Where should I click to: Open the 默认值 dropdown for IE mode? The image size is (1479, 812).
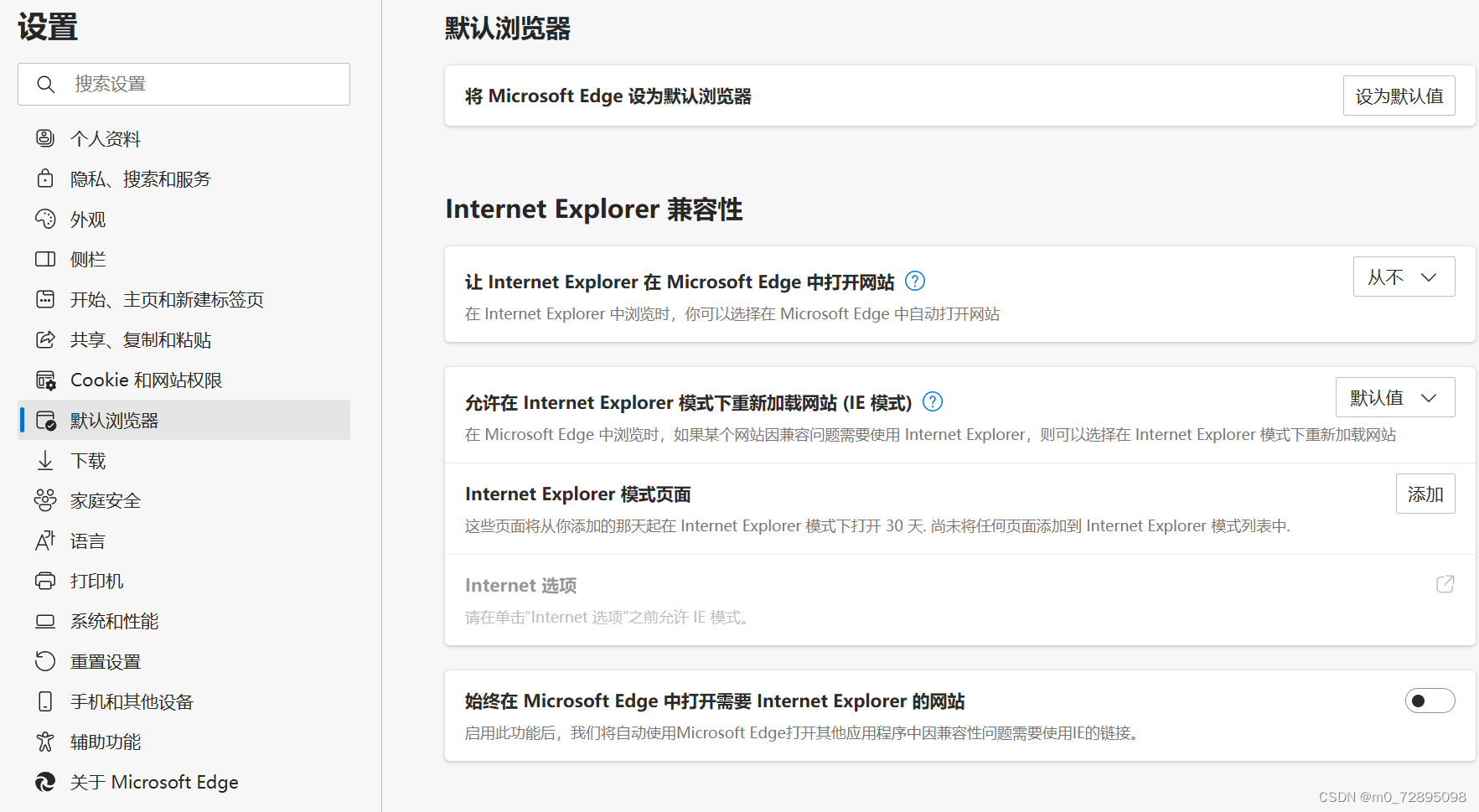click(x=1395, y=397)
